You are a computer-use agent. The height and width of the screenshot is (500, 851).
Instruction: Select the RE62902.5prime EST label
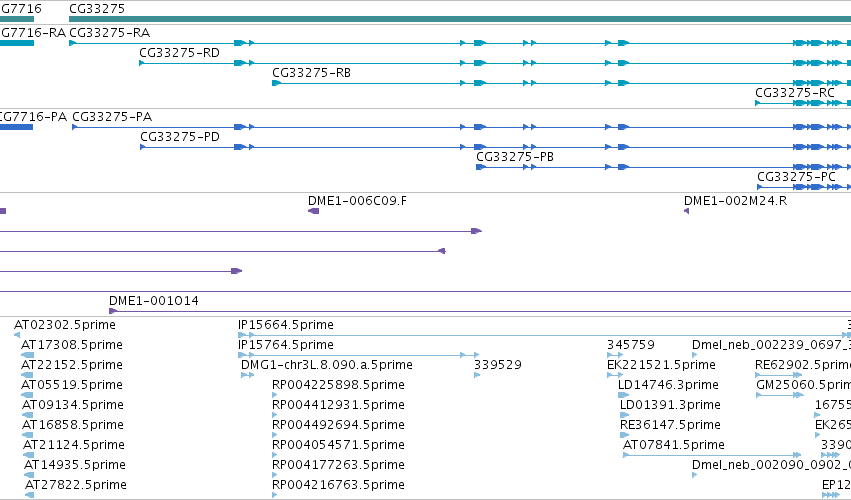(x=803, y=365)
